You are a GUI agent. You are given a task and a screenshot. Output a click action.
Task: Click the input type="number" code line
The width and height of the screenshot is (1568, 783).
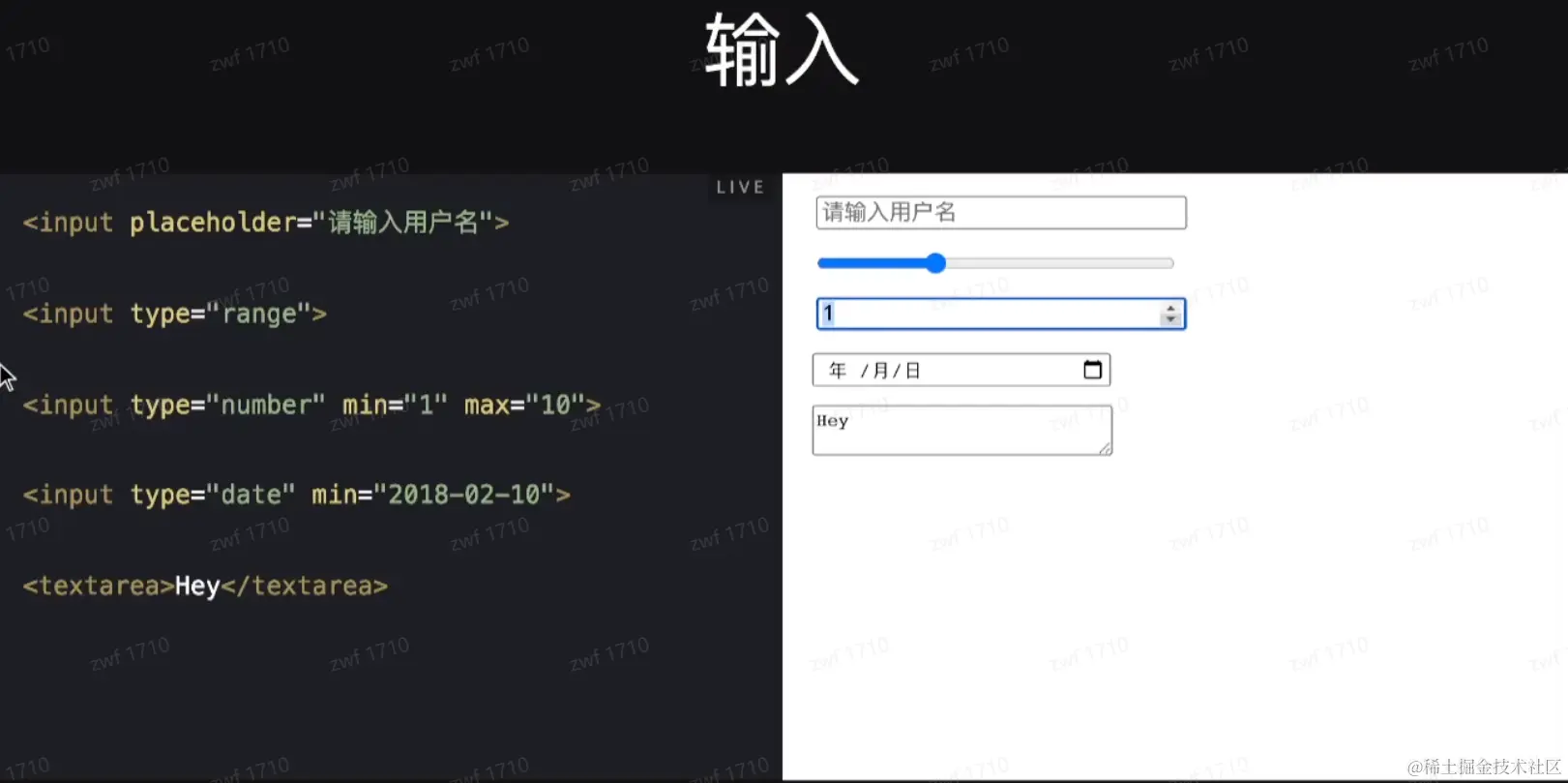311,405
